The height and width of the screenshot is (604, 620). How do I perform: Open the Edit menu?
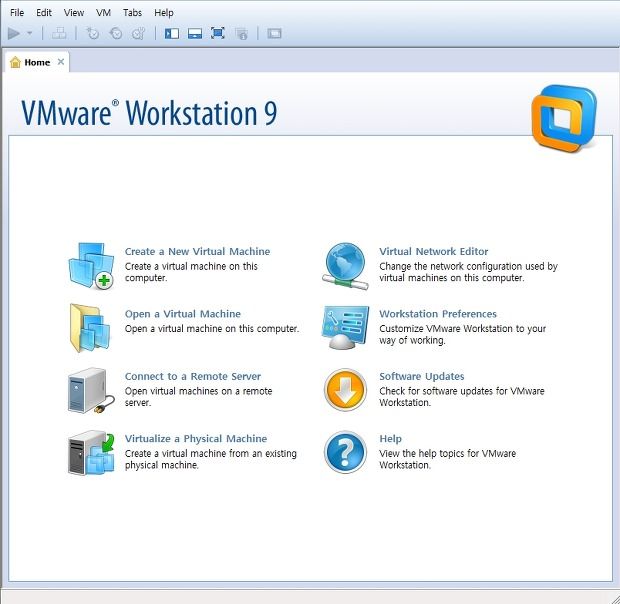tap(44, 13)
